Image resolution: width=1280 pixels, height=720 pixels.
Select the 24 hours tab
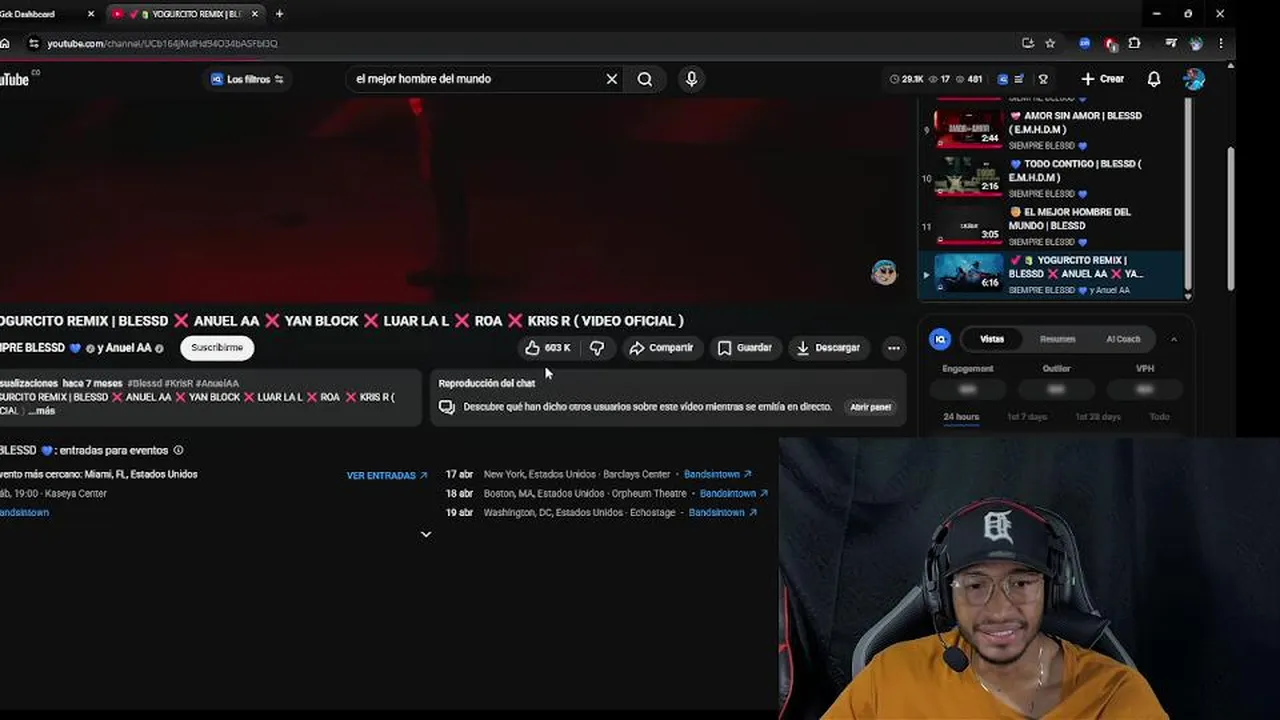961,417
